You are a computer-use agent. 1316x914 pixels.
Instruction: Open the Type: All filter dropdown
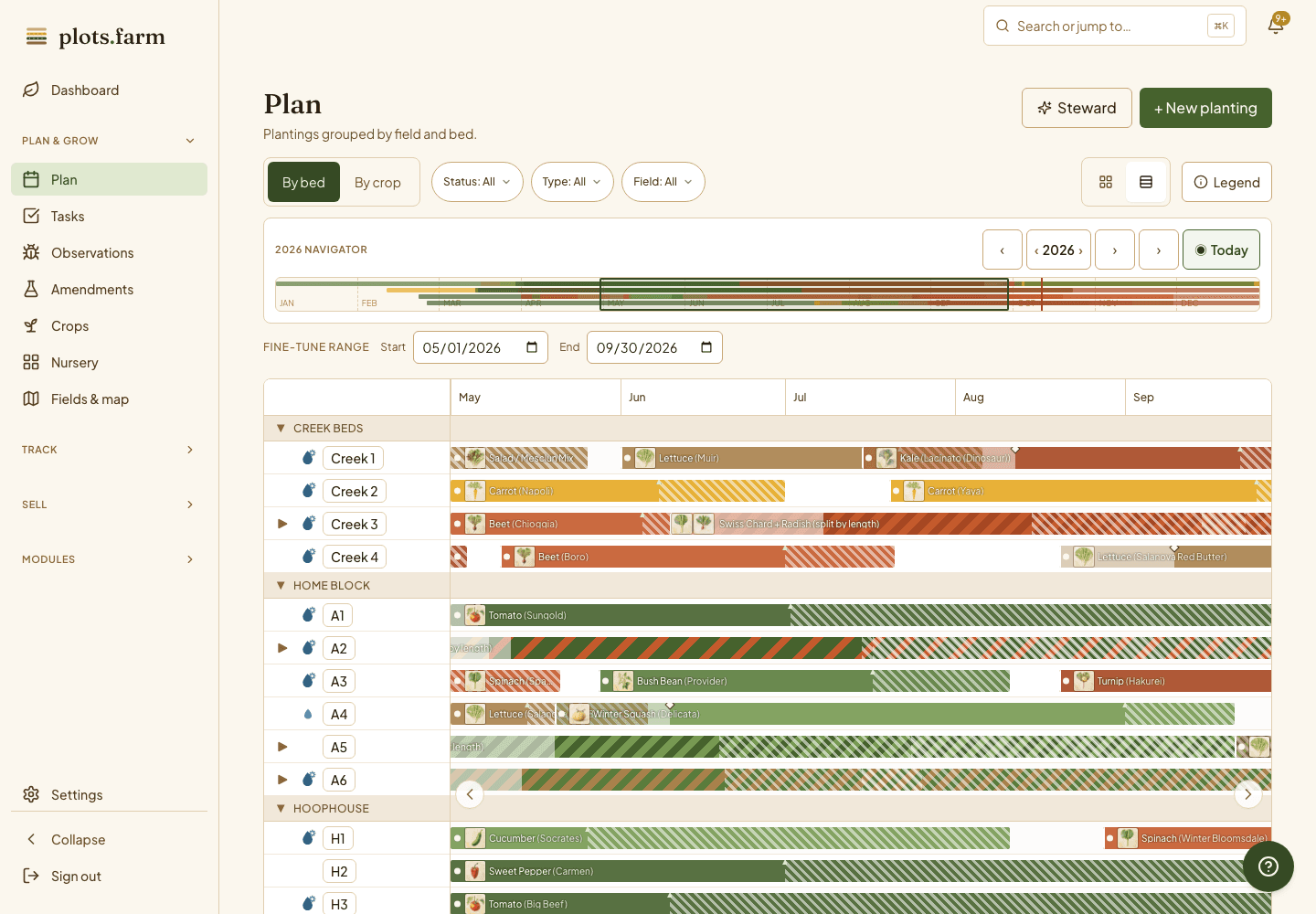[572, 182]
